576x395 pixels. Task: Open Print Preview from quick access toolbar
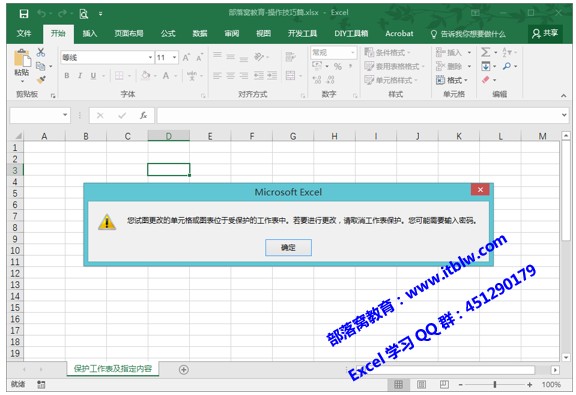[84, 14]
